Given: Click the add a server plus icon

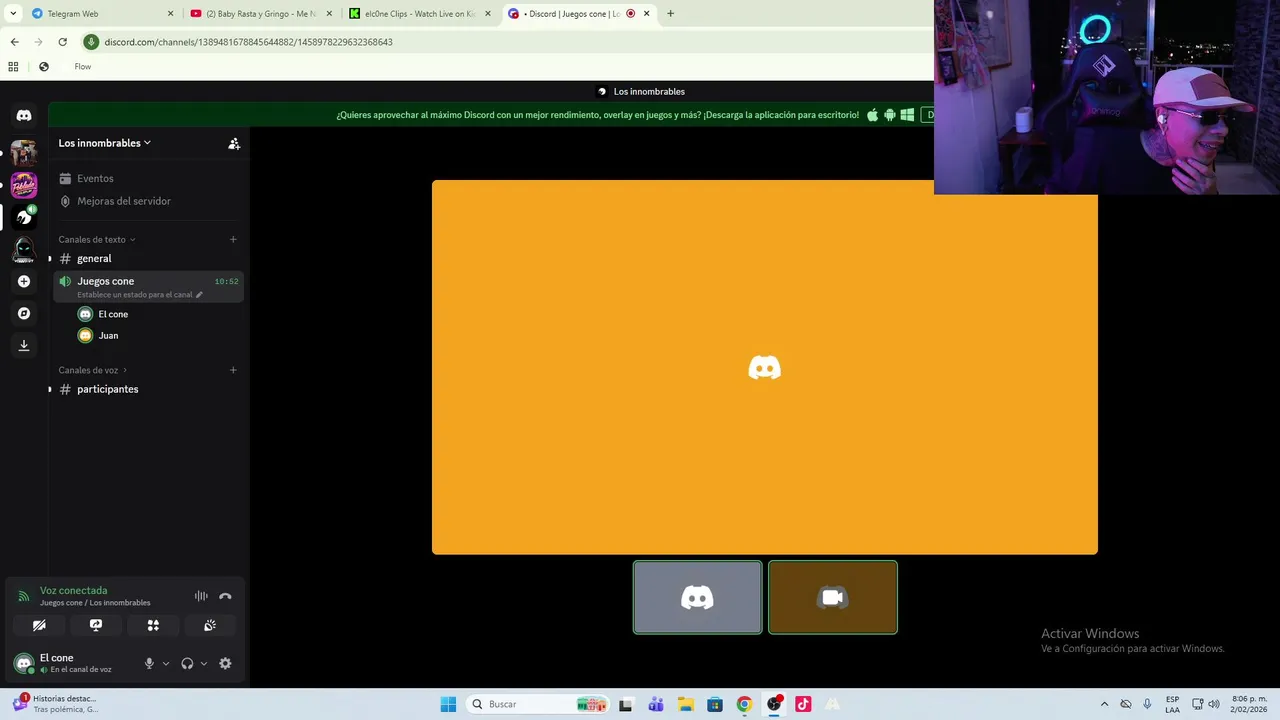Looking at the screenshot, I should pyautogui.click(x=24, y=281).
